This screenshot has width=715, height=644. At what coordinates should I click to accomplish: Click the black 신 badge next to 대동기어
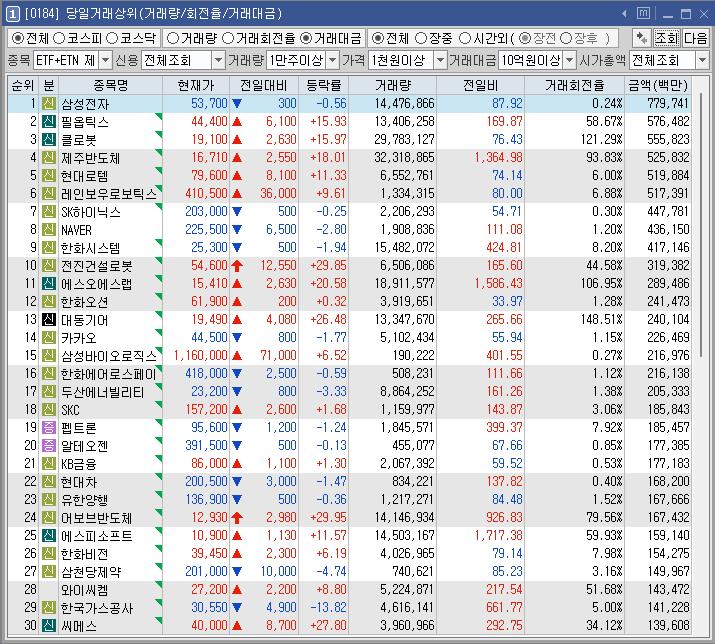(x=49, y=319)
